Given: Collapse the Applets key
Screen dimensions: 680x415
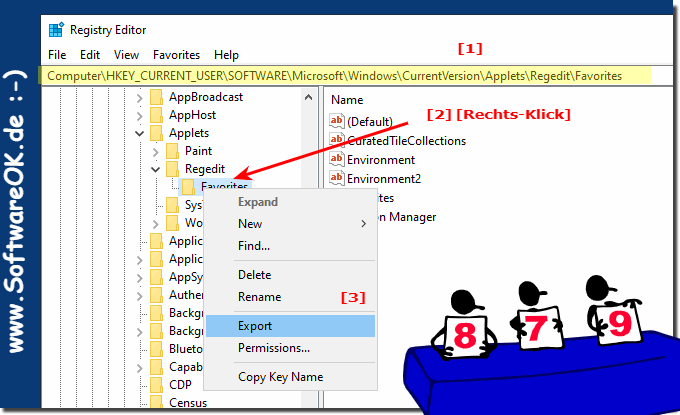Looking at the screenshot, I should pyautogui.click(x=139, y=133).
